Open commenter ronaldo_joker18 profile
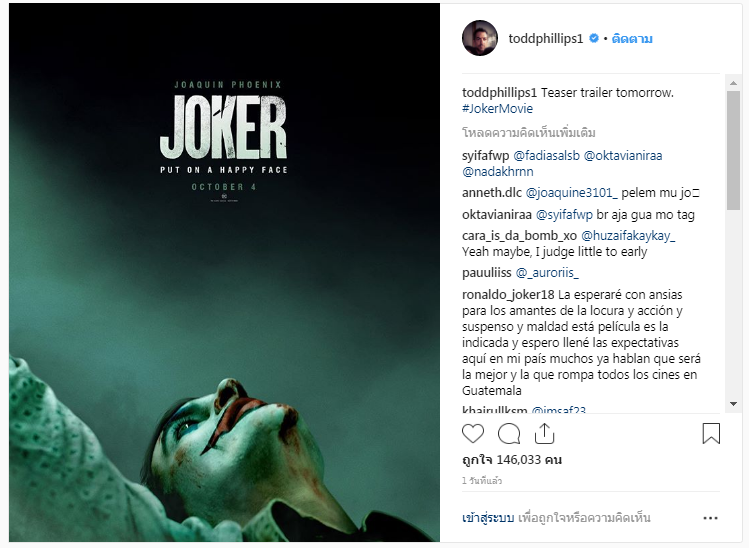 pyautogui.click(x=508, y=295)
